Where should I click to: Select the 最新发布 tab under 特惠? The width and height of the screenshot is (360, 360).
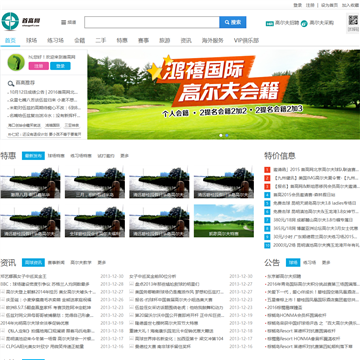[x=33, y=156]
